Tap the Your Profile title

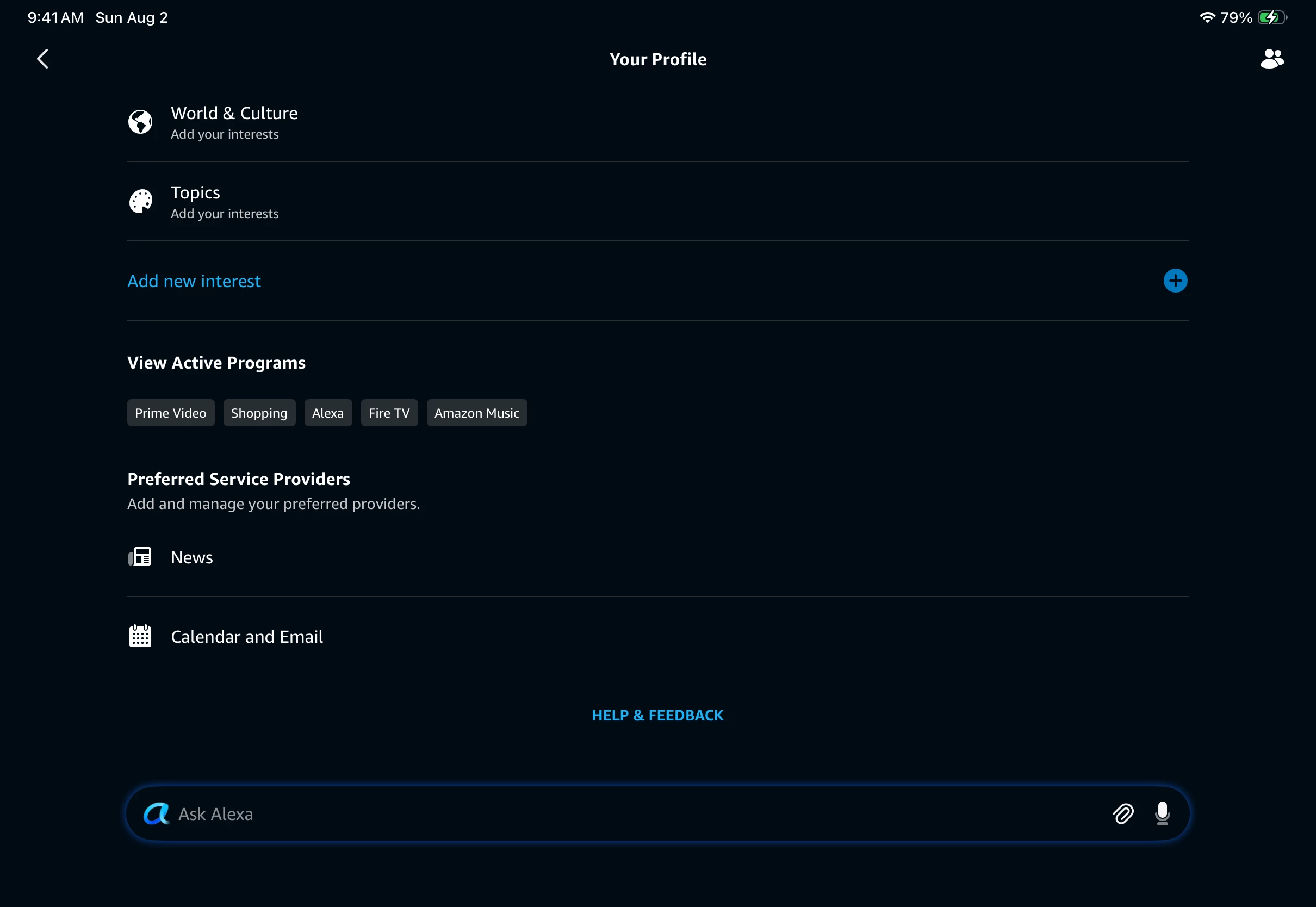tap(658, 59)
